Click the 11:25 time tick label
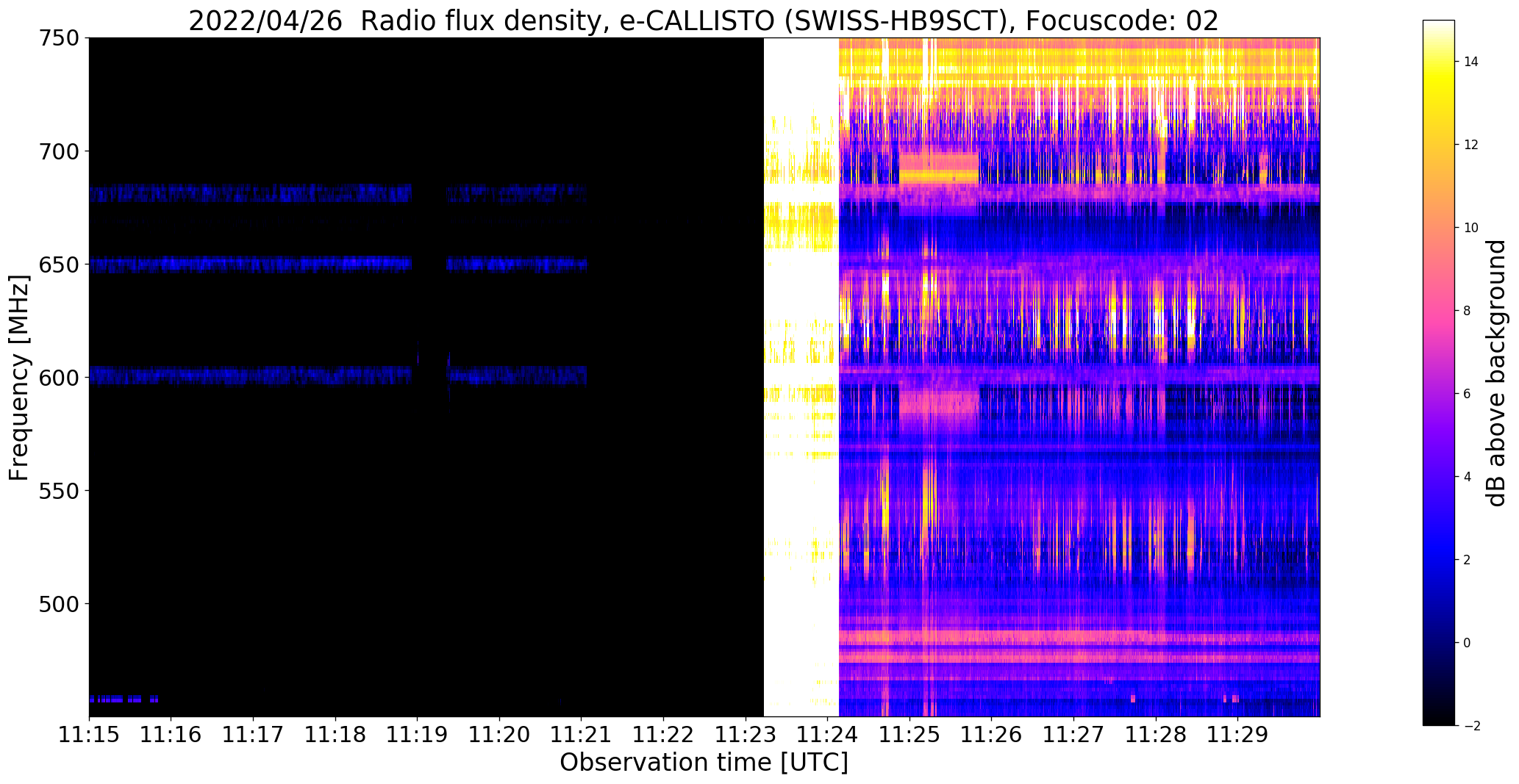The height and width of the screenshot is (784, 1519). 910,734
